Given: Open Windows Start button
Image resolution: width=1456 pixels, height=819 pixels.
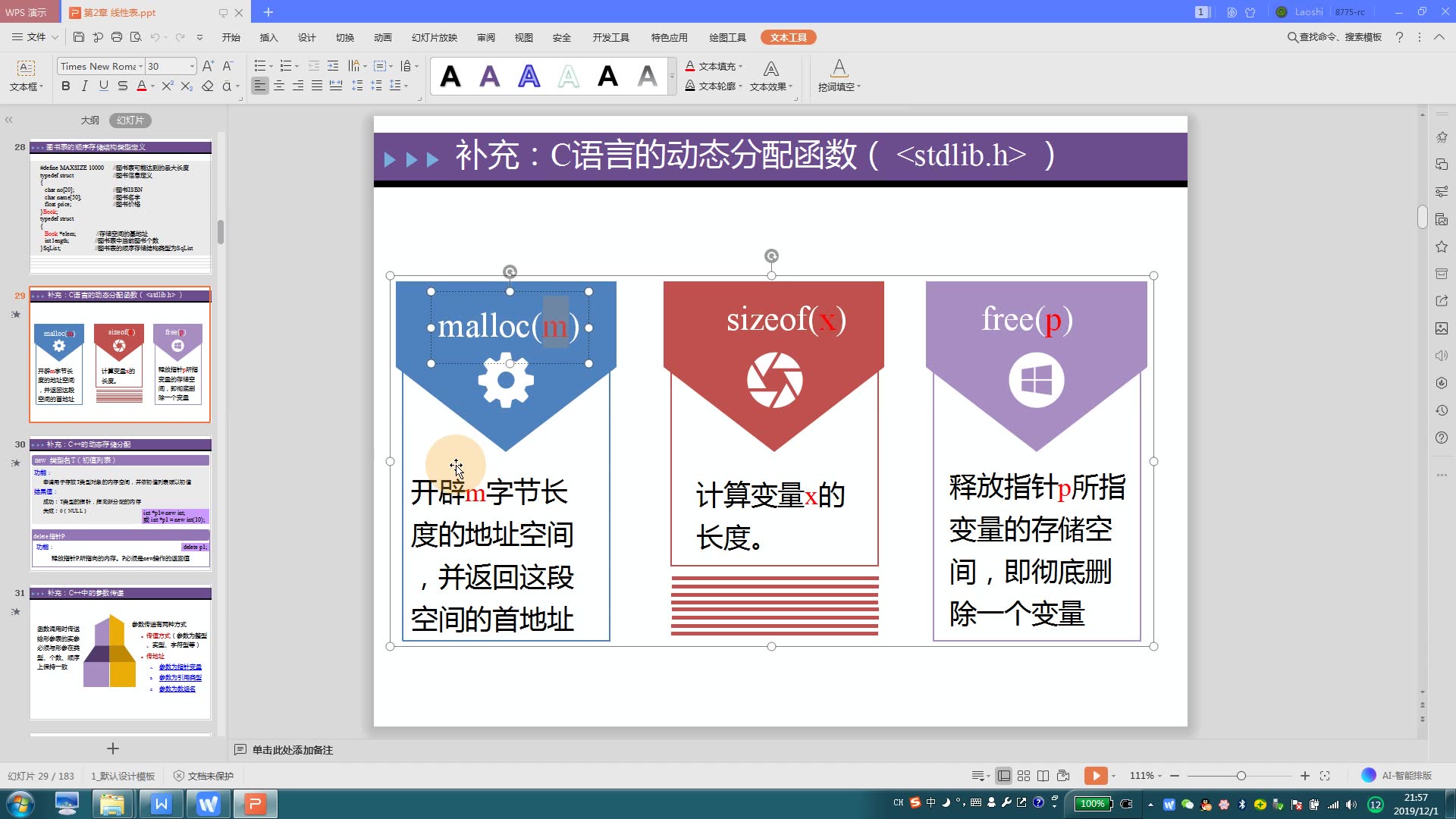Looking at the screenshot, I should click(x=20, y=804).
